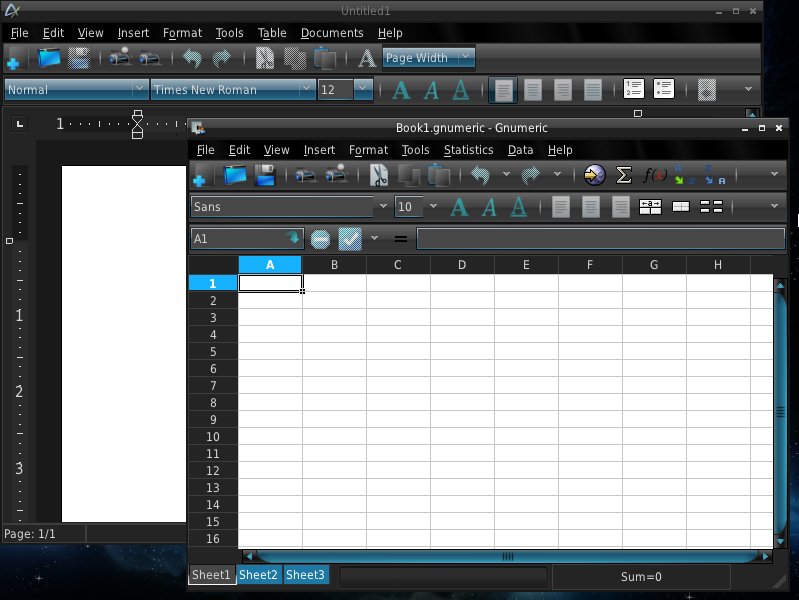This screenshot has width=799, height=600.
Task: Click the Copy icon in Gnumeric toolbar
Action: point(409,175)
